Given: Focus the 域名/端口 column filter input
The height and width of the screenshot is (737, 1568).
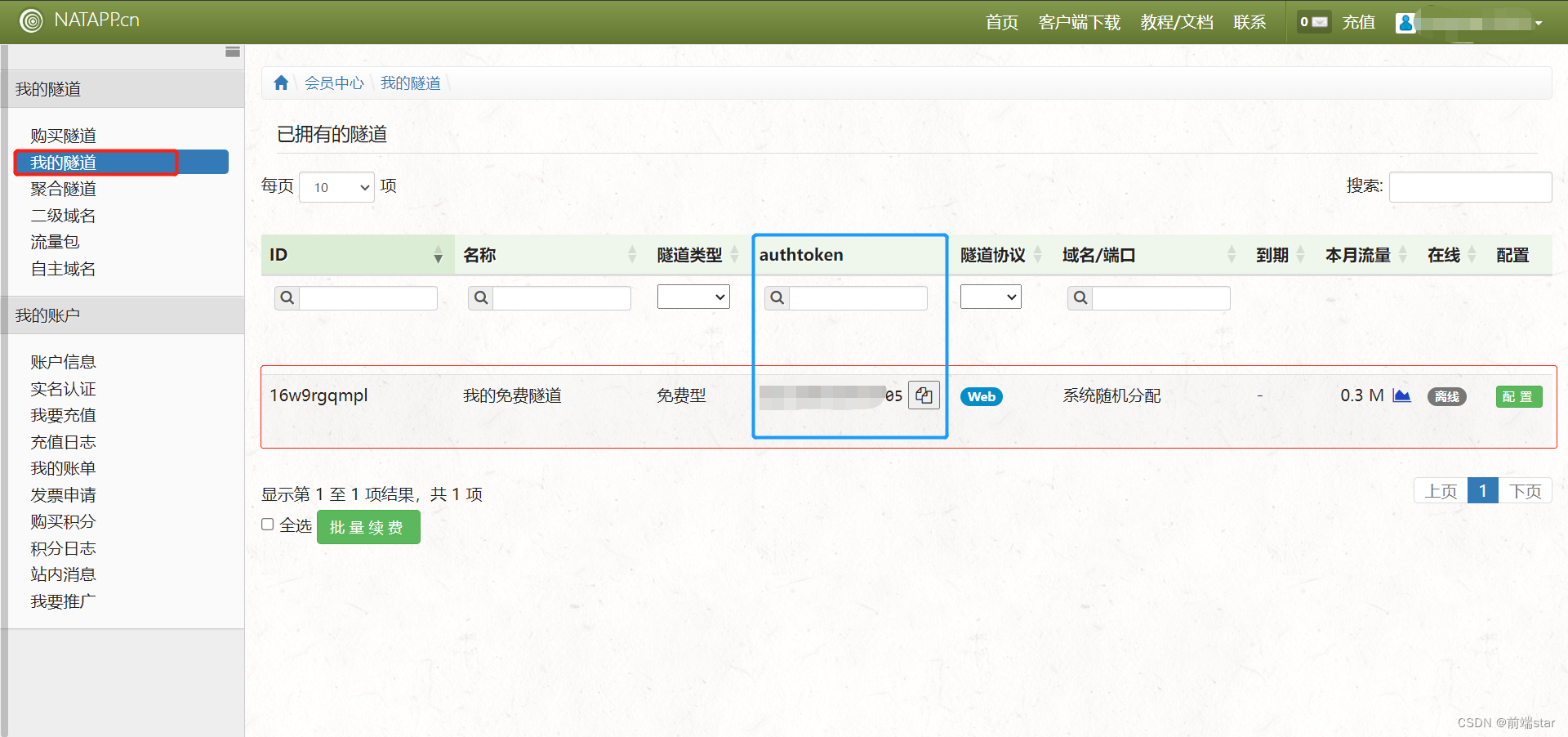Looking at the screenshot, I should (x=1161, y=298).
